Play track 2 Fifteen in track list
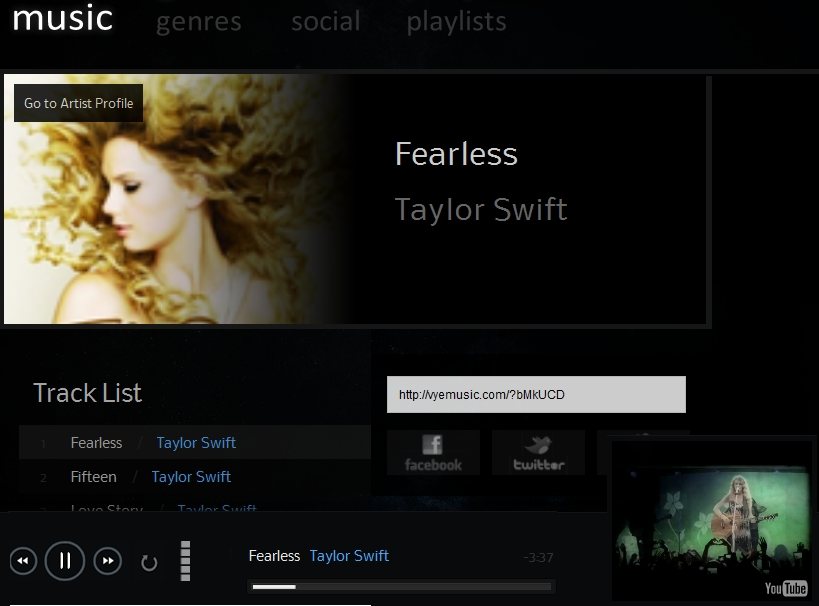The height and width of the screenshot is (606, 819). click(93, 477)
